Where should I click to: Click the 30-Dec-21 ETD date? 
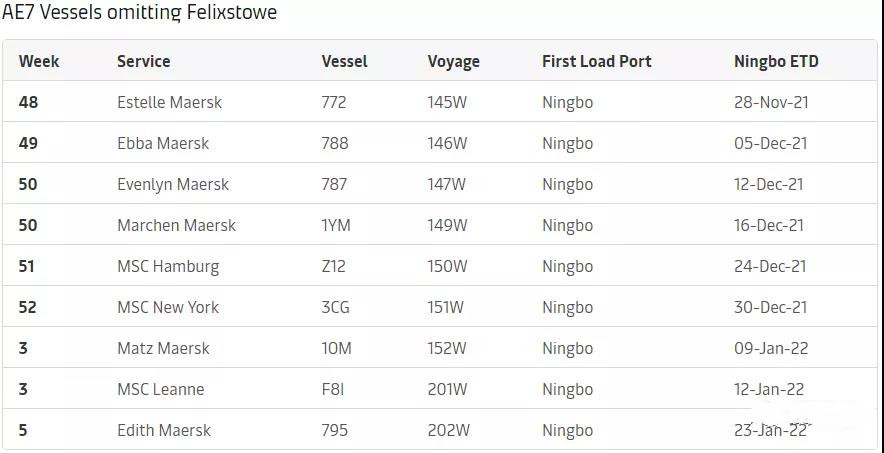(x=770, y=307)
